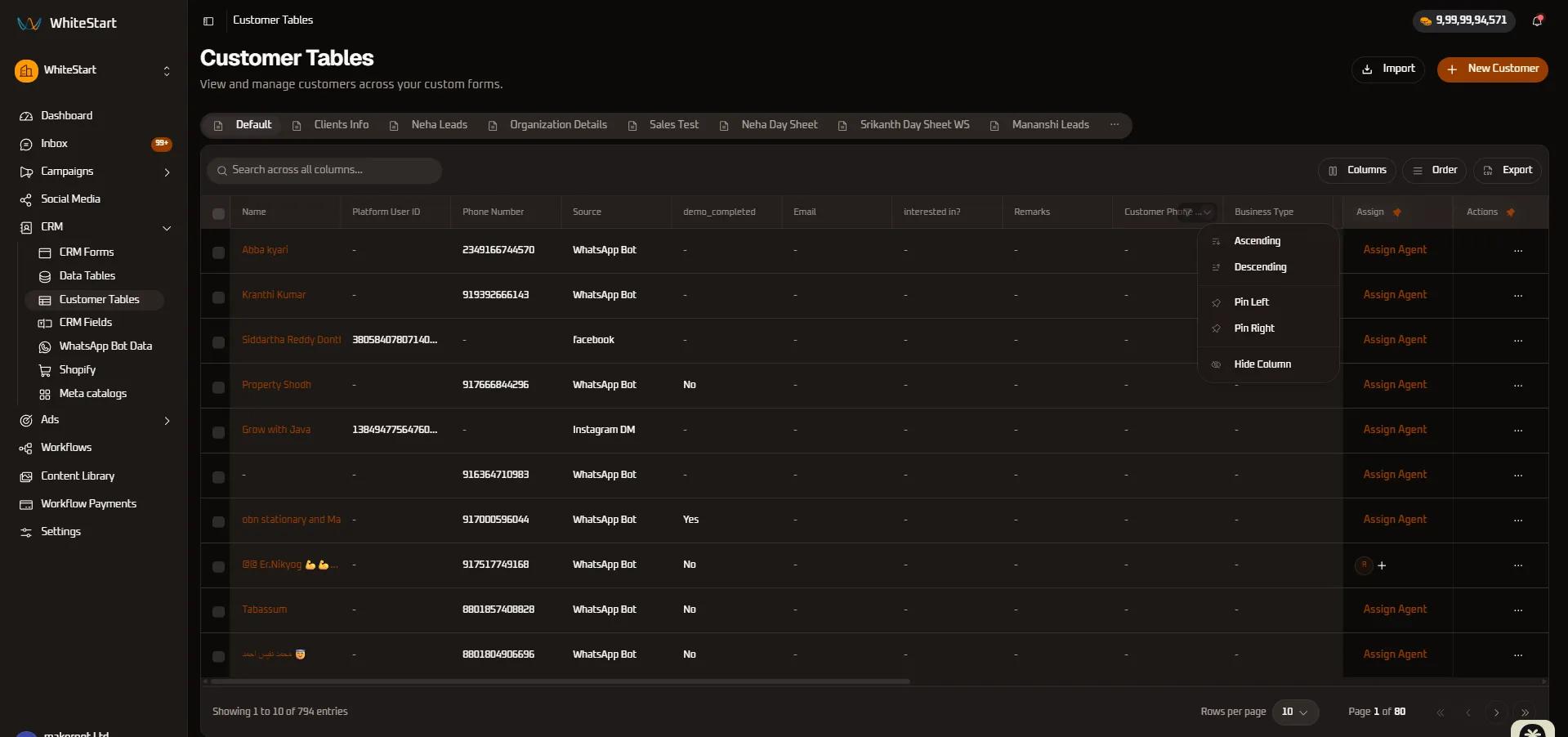Add agent plus icon in Er.Nikyog row
The image size is (1568, 737).
pos(1382,565)
